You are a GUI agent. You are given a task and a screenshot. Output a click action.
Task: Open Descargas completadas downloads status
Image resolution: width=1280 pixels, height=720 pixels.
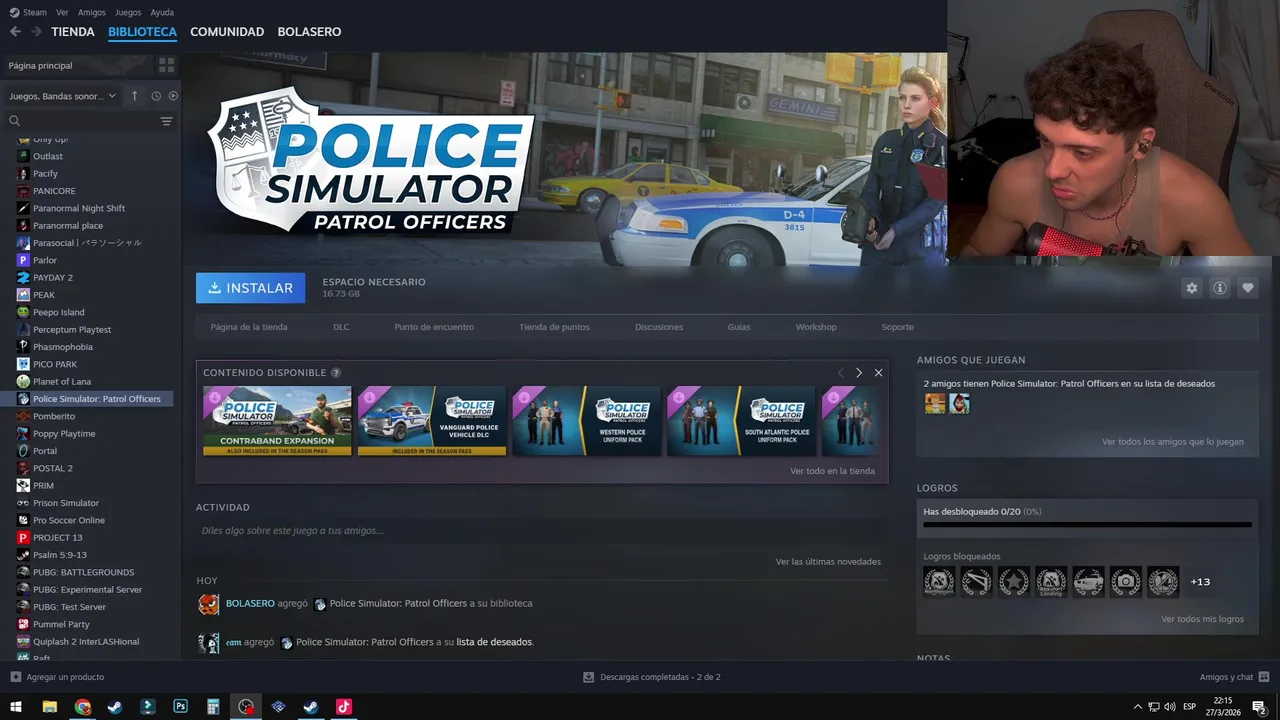tap(652, 677)
